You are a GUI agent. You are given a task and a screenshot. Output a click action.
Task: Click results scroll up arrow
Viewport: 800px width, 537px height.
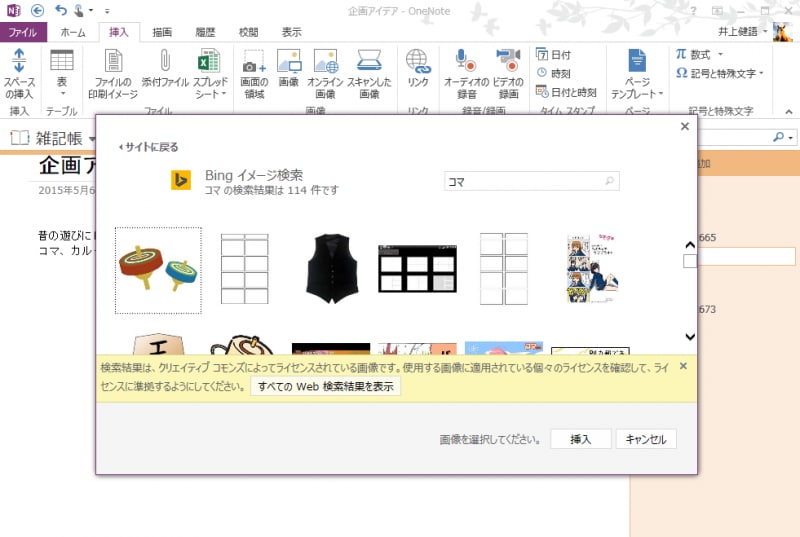[x=690, y=245]
